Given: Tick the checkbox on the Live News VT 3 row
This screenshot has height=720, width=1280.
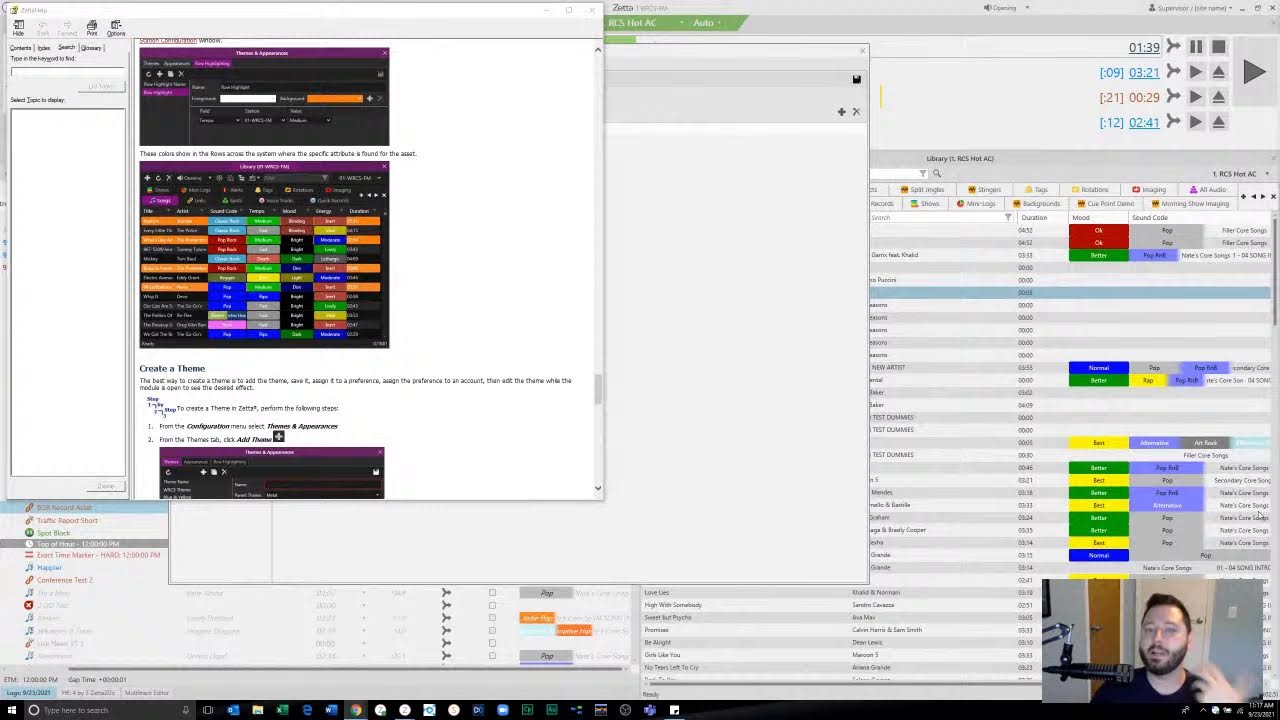Looking at the screenshot, I should [x=492, y=643].
